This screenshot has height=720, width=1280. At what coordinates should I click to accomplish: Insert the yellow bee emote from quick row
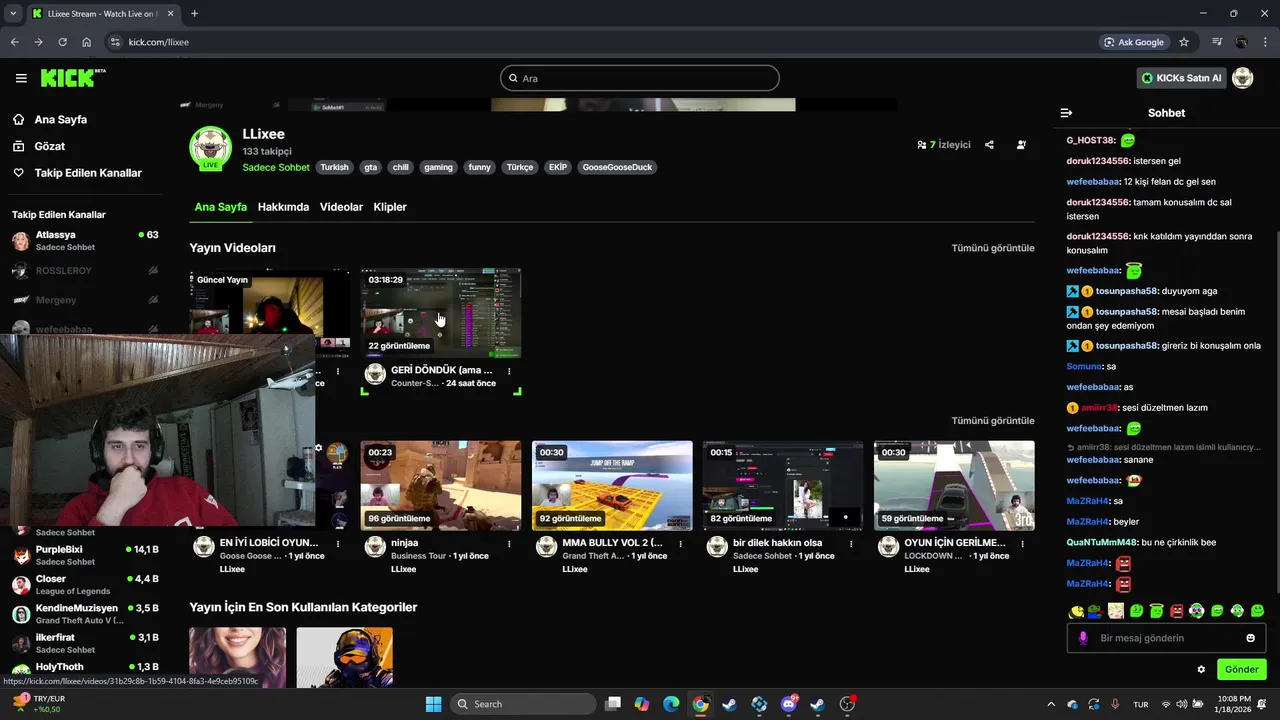(1076, 611)
